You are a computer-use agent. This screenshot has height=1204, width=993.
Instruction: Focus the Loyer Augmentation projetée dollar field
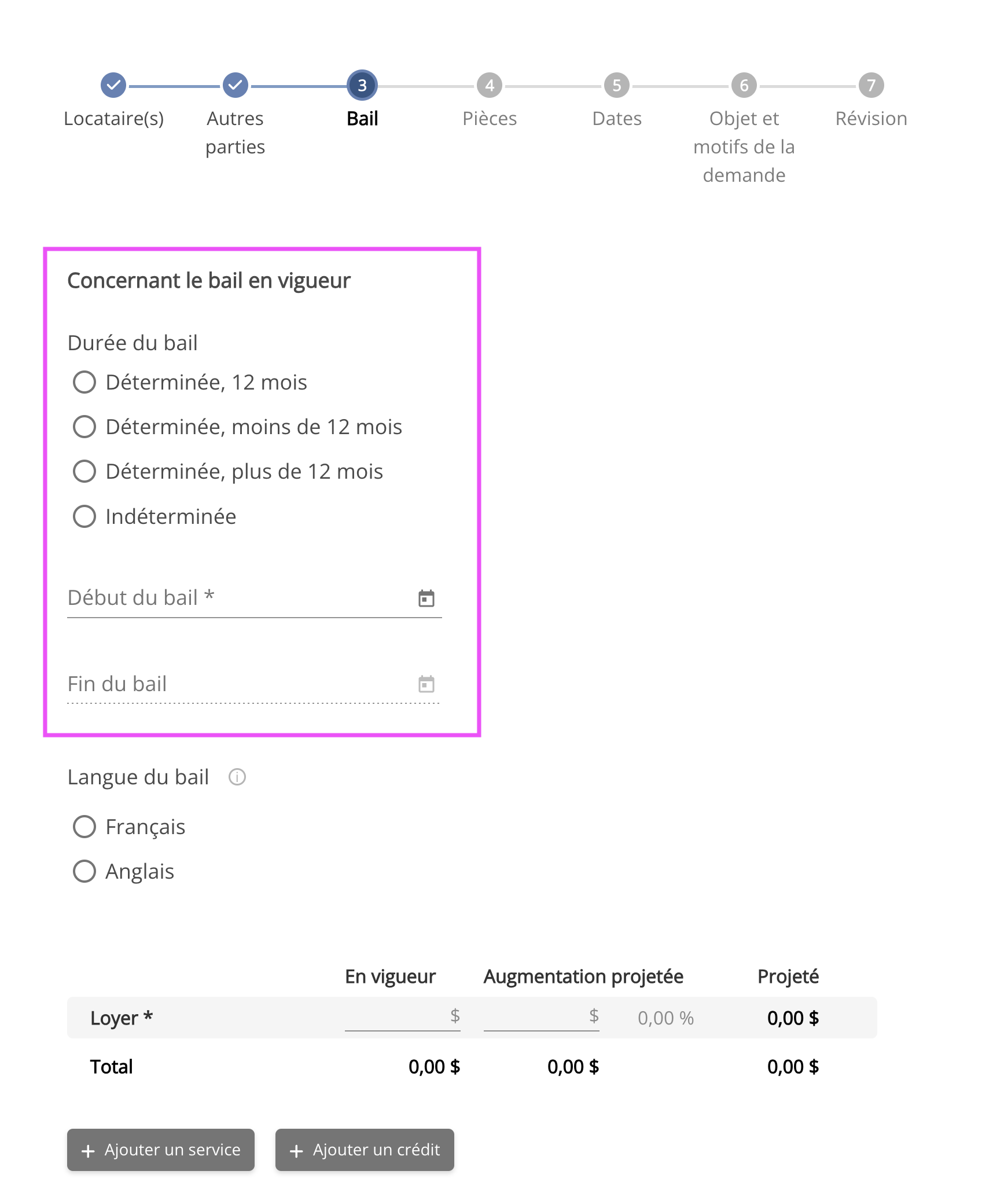click(535, 1017)
